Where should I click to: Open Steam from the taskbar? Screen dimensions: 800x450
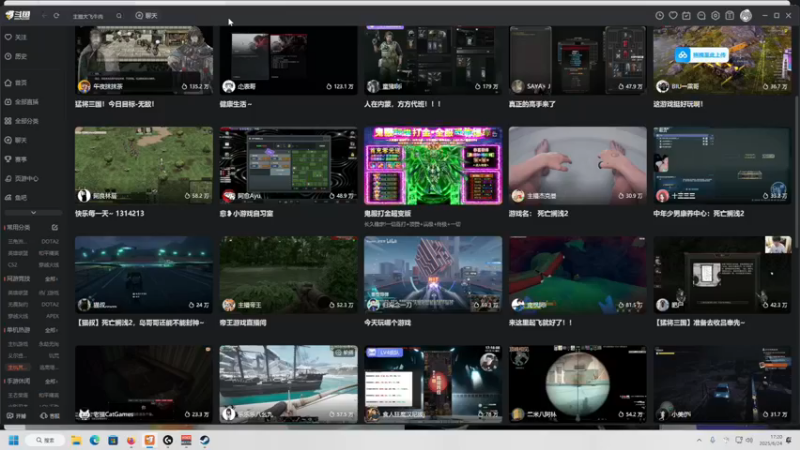click(x=205, y=440)
